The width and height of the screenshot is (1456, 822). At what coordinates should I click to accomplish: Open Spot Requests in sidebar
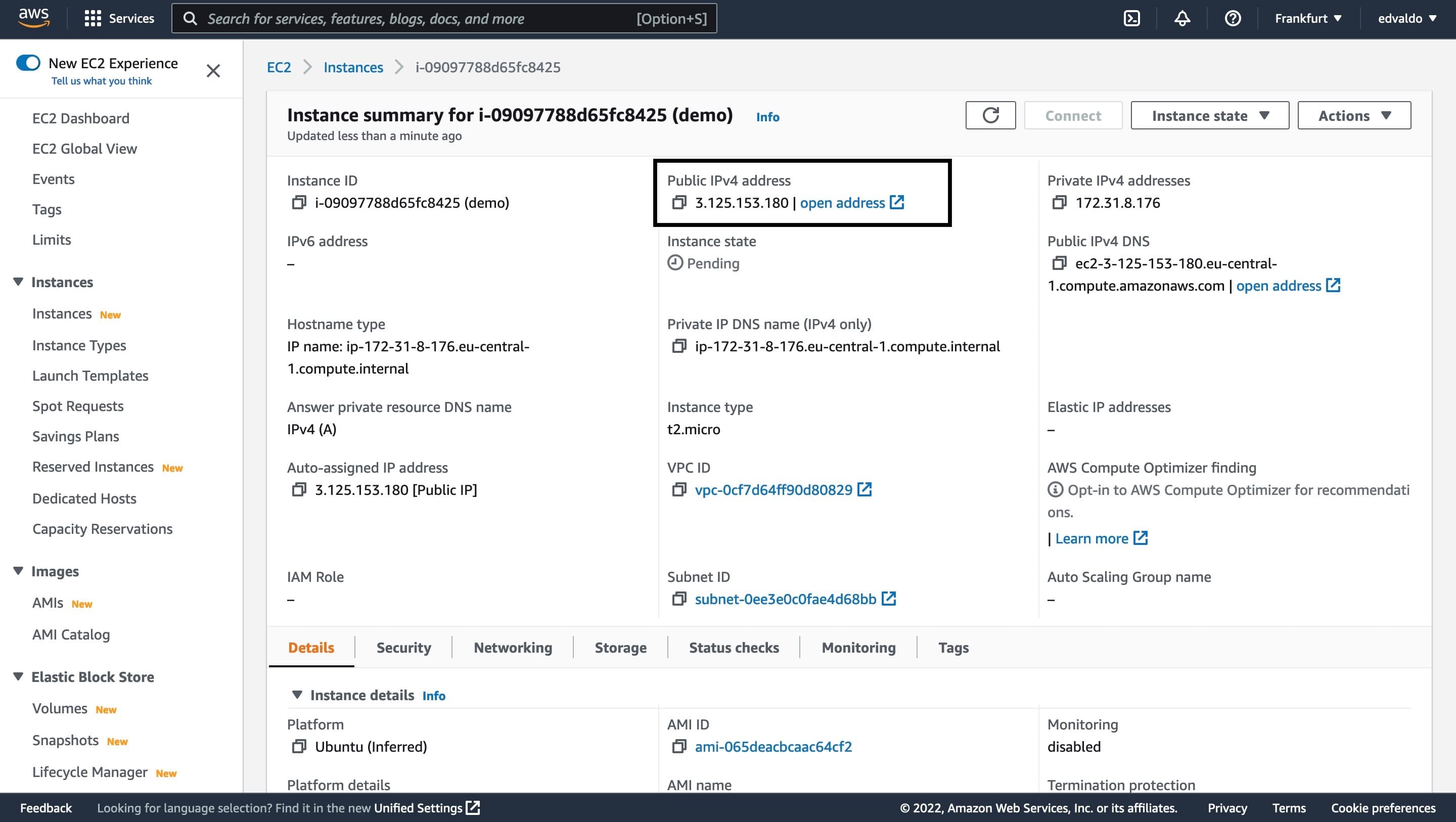[x=78, y=406]
